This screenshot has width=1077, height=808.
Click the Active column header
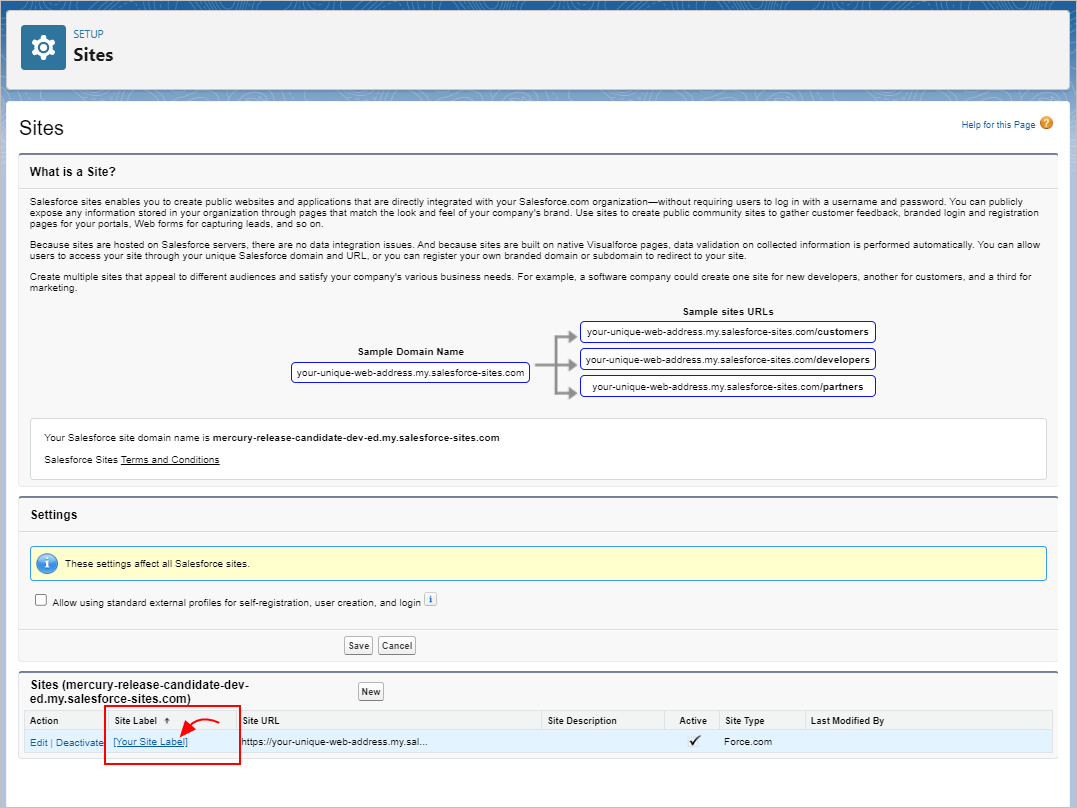pyautogui.click(x=692, y=721)
